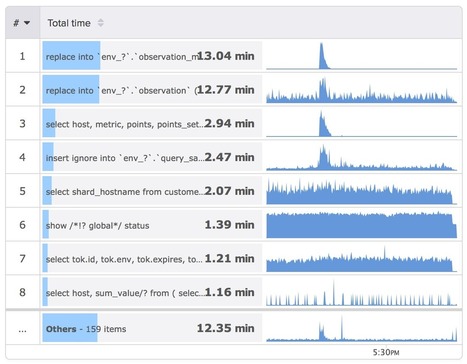This screenshot has width=467, height=364.
Task: Sort by the # column dropdown arrow
Action: 27,23
